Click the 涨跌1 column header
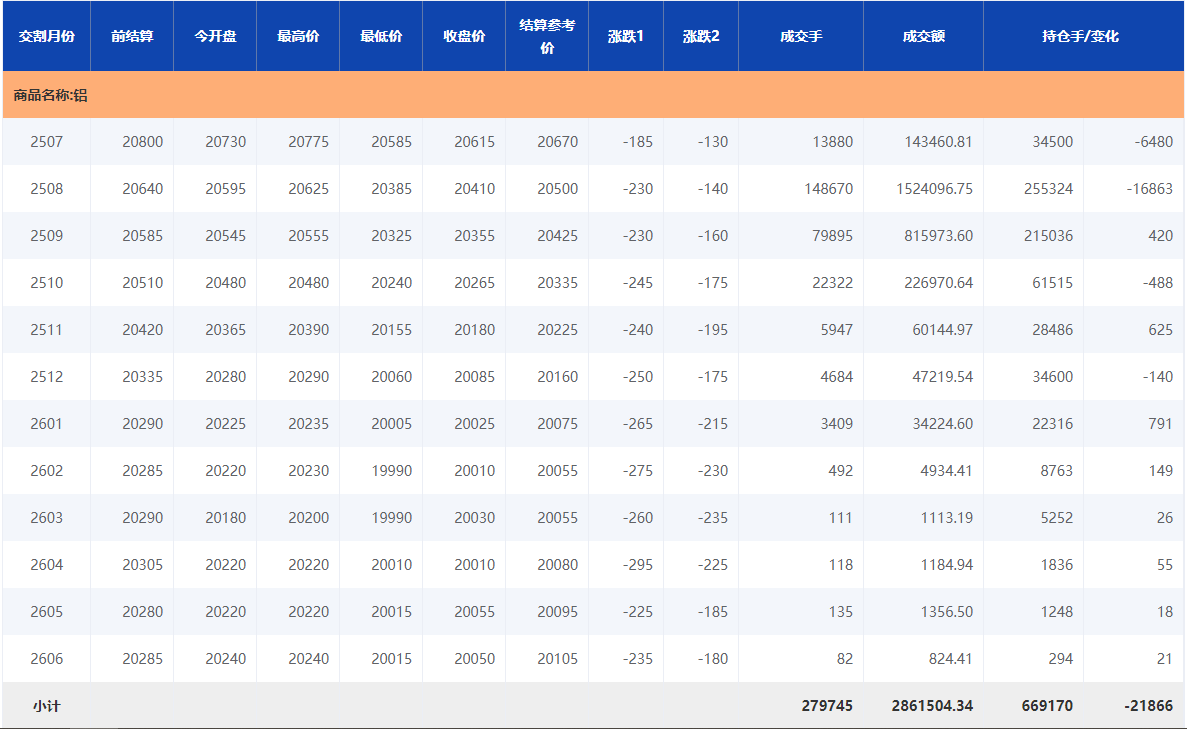Screen dimensions: 1187x729 click(626, 36)
